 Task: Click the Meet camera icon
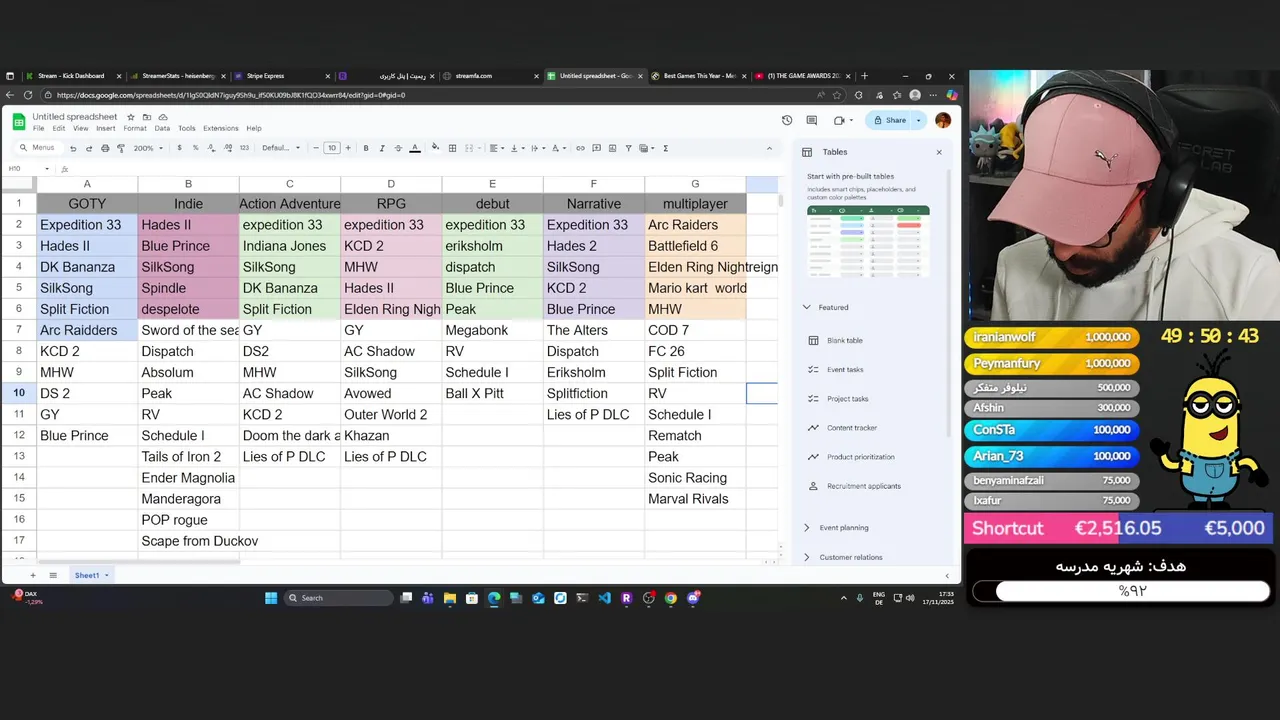click(839, 120)
